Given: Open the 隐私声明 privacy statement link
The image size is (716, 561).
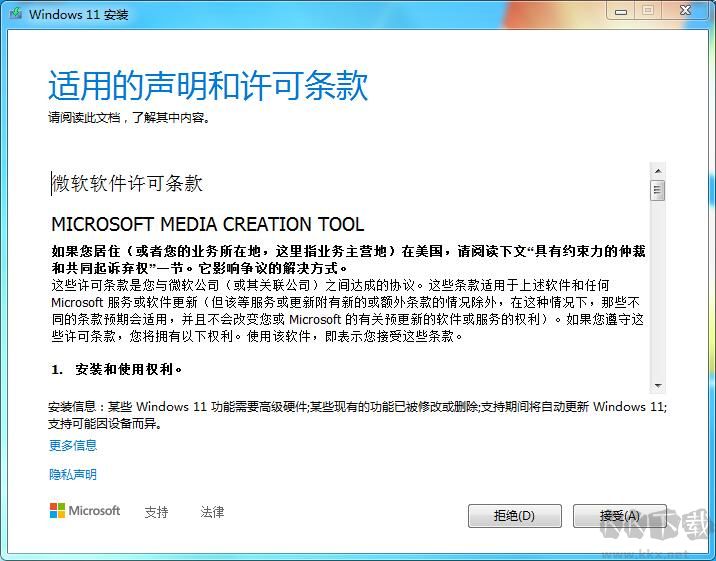Looking at the screenshot, I should (73, 474).
